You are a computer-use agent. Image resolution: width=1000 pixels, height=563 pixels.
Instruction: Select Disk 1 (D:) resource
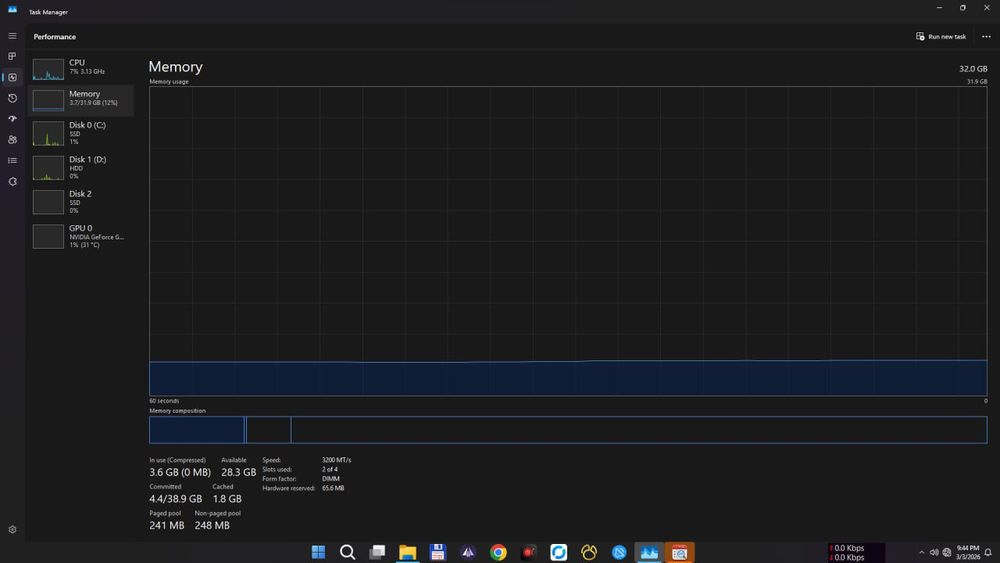click(81, 168)
